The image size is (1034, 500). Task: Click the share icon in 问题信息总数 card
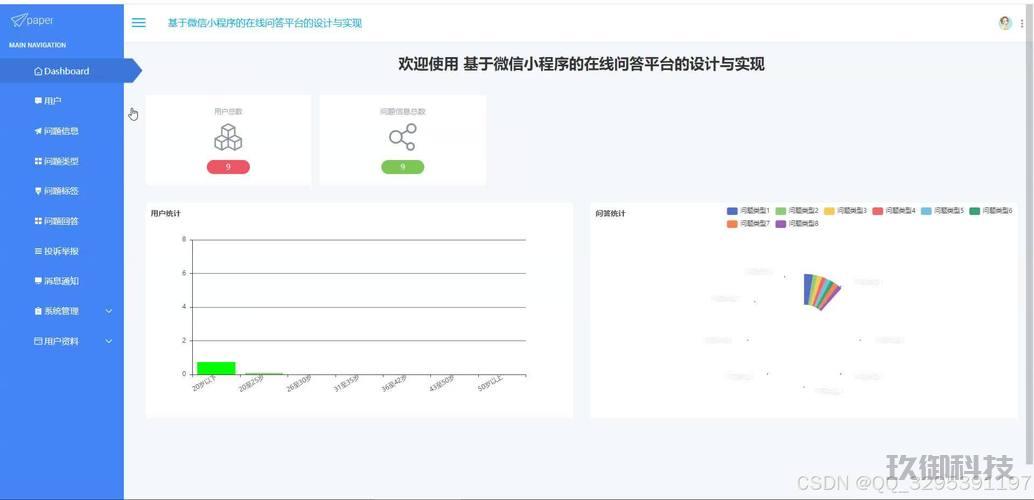pos(402,137)
